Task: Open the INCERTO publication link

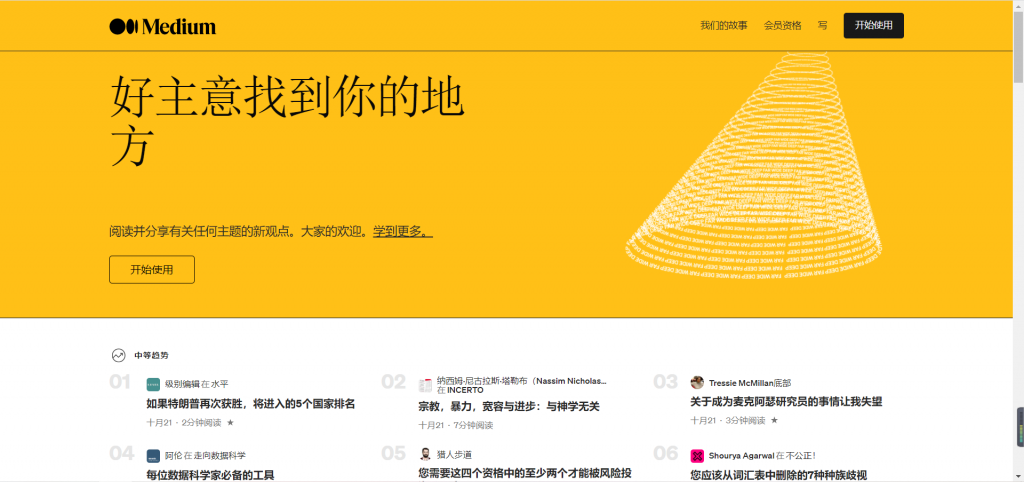Action: [x=465, y=390]
